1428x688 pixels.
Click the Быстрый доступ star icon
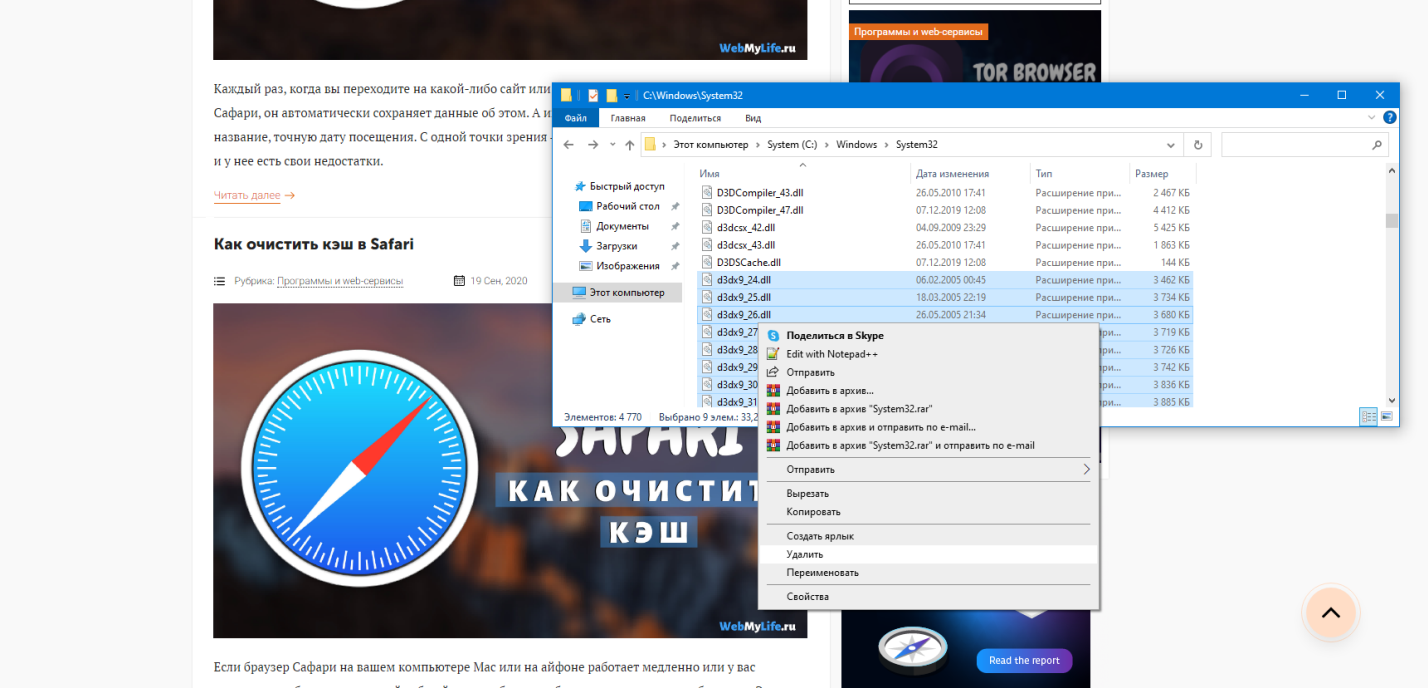click(579, 186)
